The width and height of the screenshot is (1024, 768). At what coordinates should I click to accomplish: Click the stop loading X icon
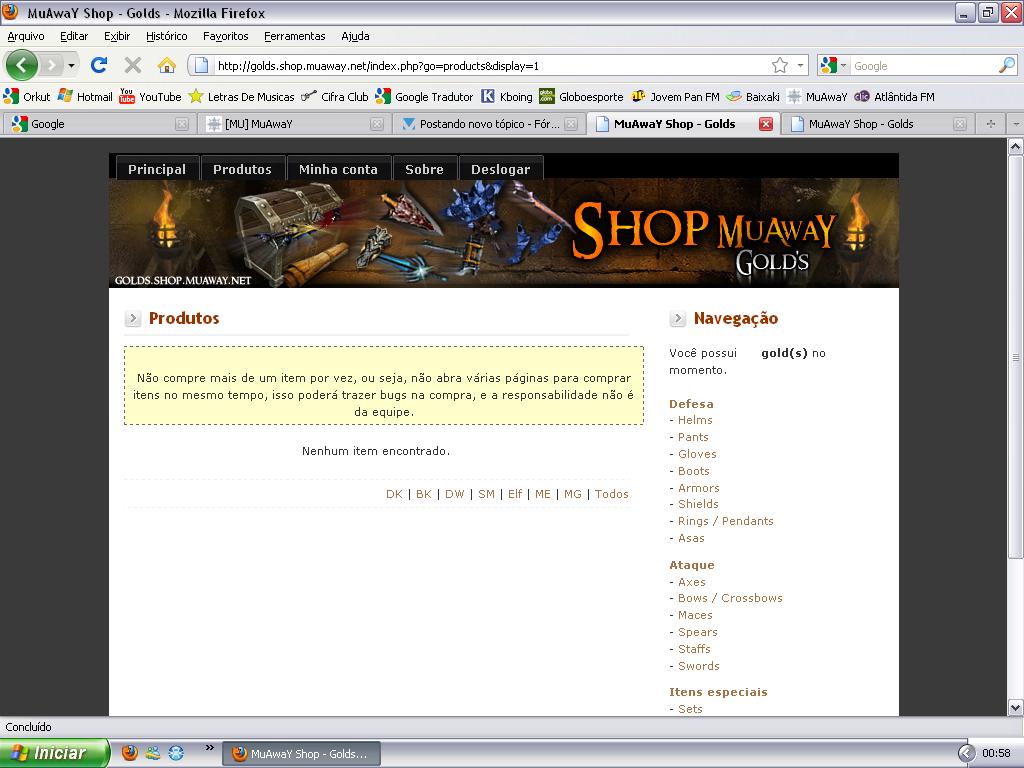pos(133,65)
